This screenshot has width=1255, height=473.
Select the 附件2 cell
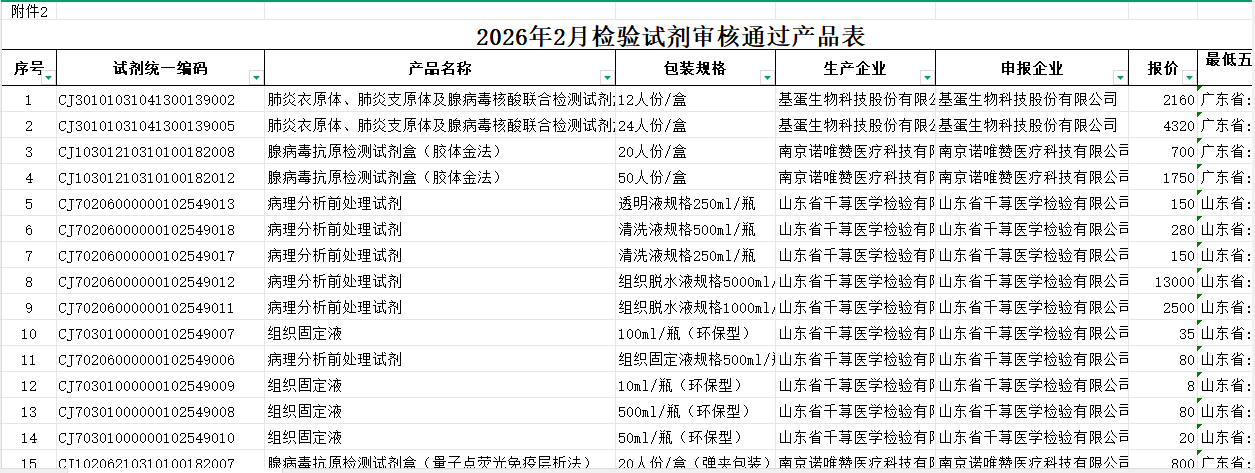coord(29,9)
